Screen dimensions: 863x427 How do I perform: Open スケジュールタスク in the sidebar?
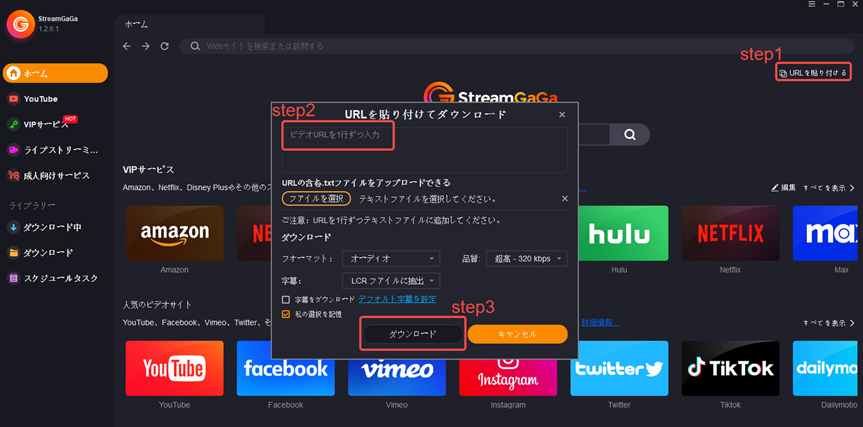click(x=55, y=278)
